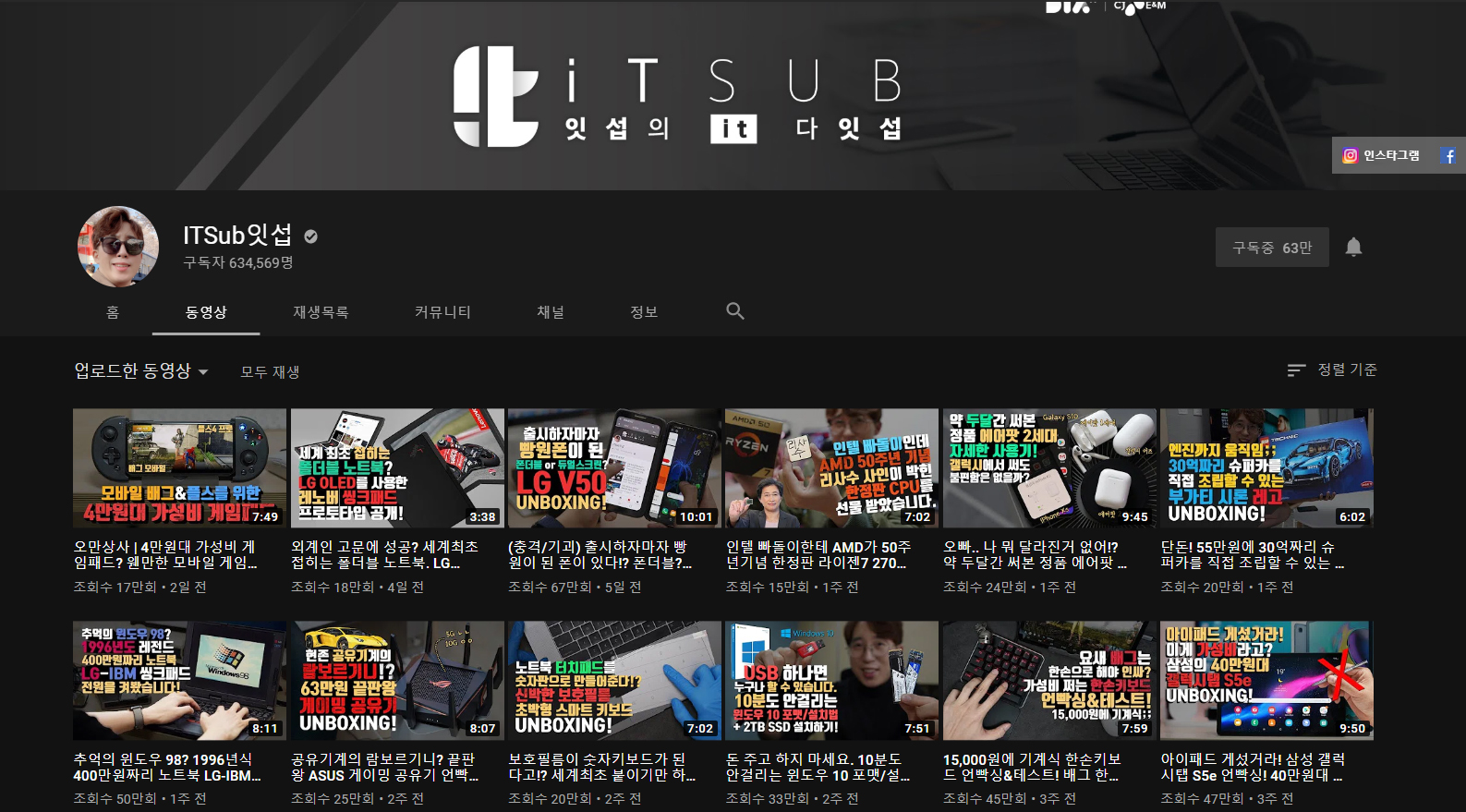
Task: Open the LG V50 unboxing thumbnail
Action: coord(614,468)
